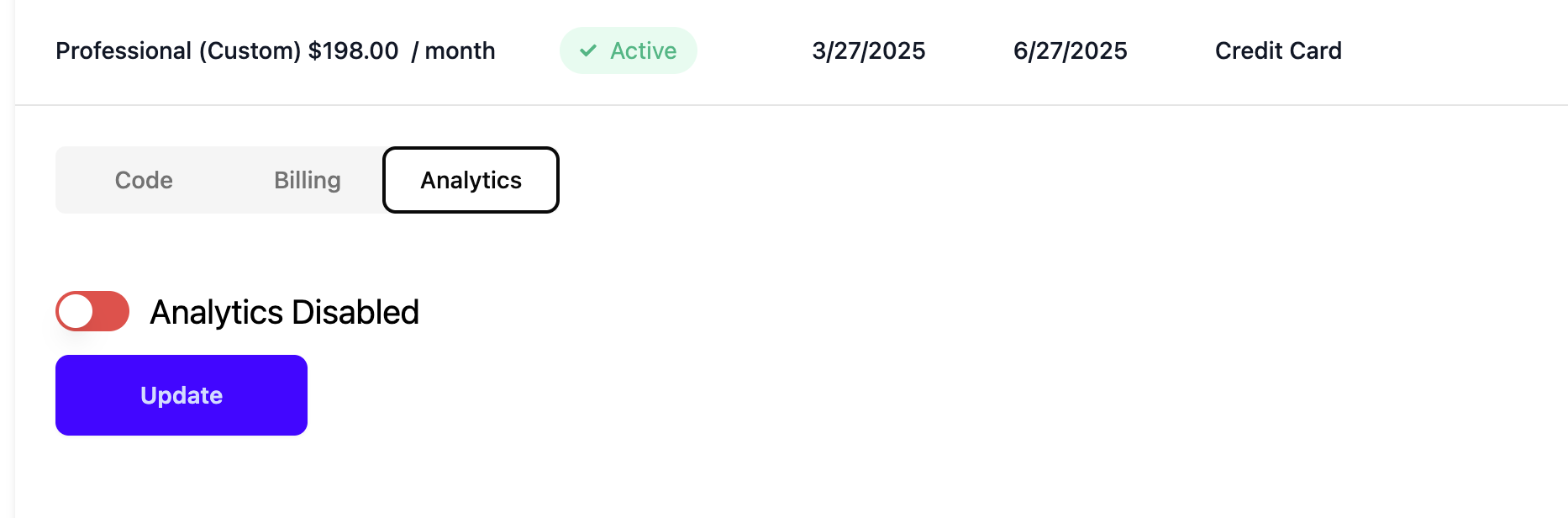Click the 3/27/2025 start date
This screenshot has width=1568, height=518.
click(869, 51)
